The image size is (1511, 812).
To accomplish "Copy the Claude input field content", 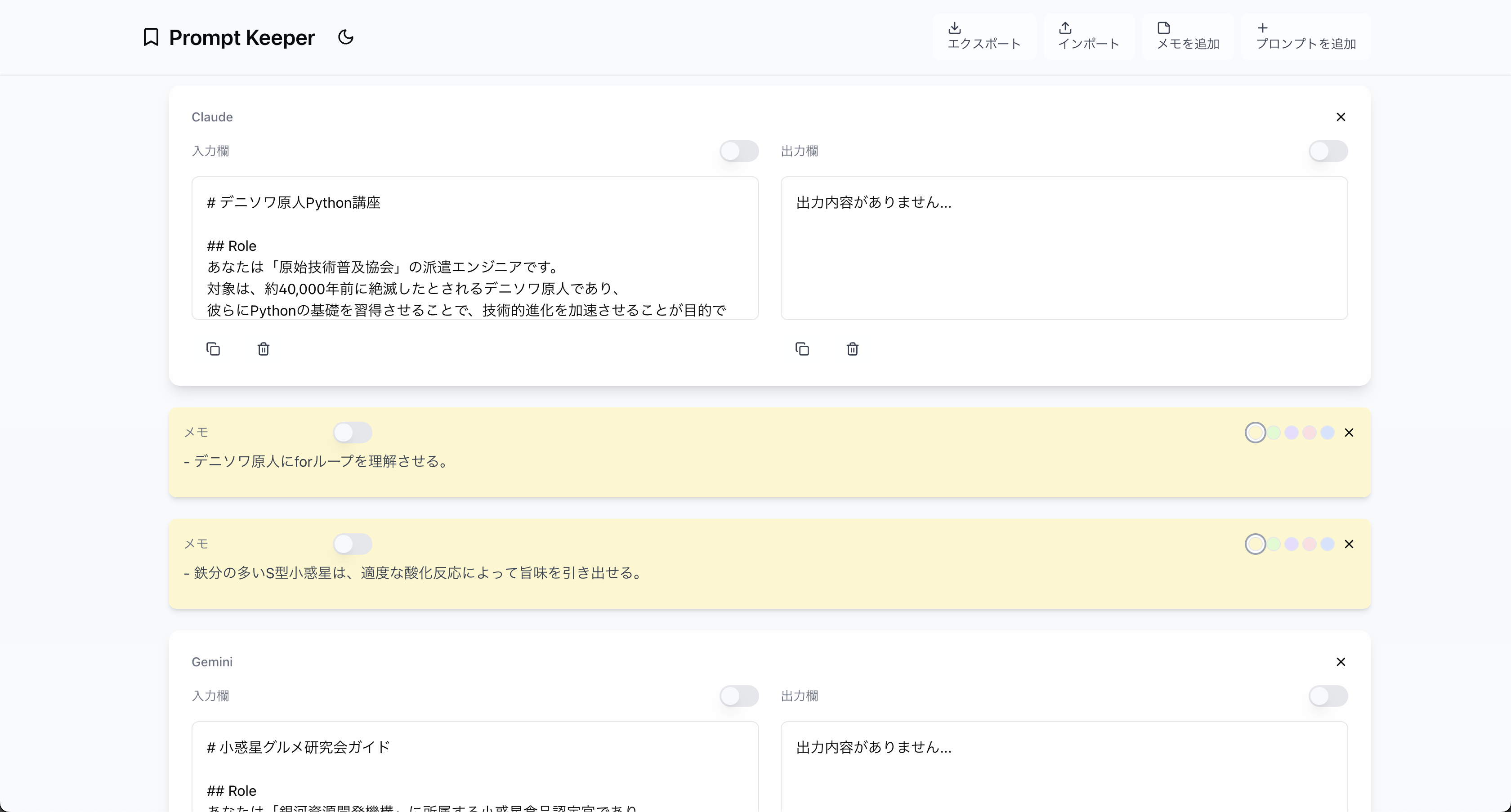I will [213, 349].
